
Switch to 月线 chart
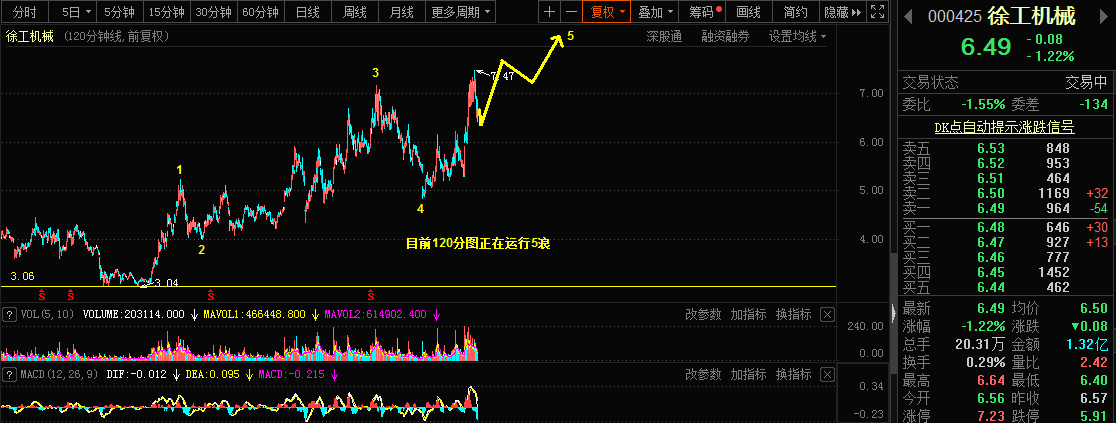(401, 12)
